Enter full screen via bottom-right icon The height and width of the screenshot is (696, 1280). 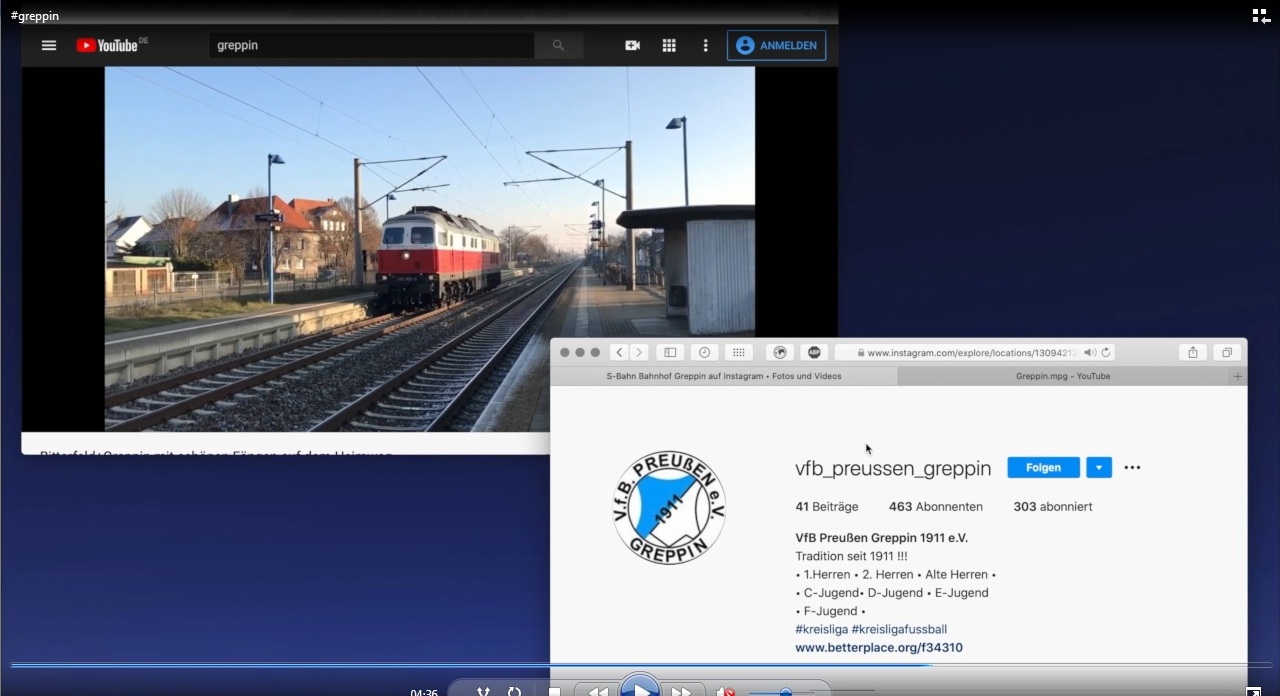tap(1253, 691)
